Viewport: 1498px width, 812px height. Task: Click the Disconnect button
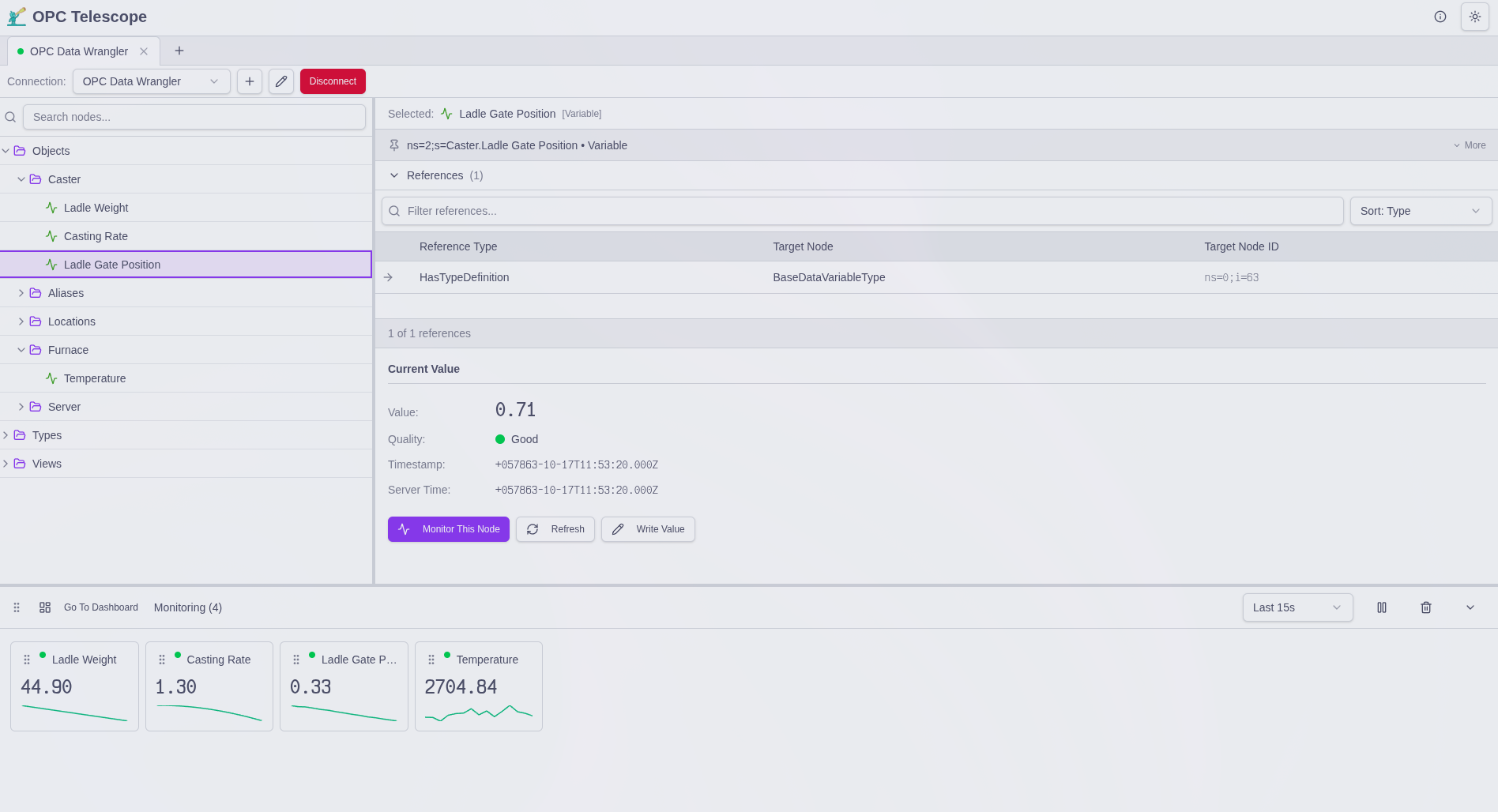coord(333,81)
